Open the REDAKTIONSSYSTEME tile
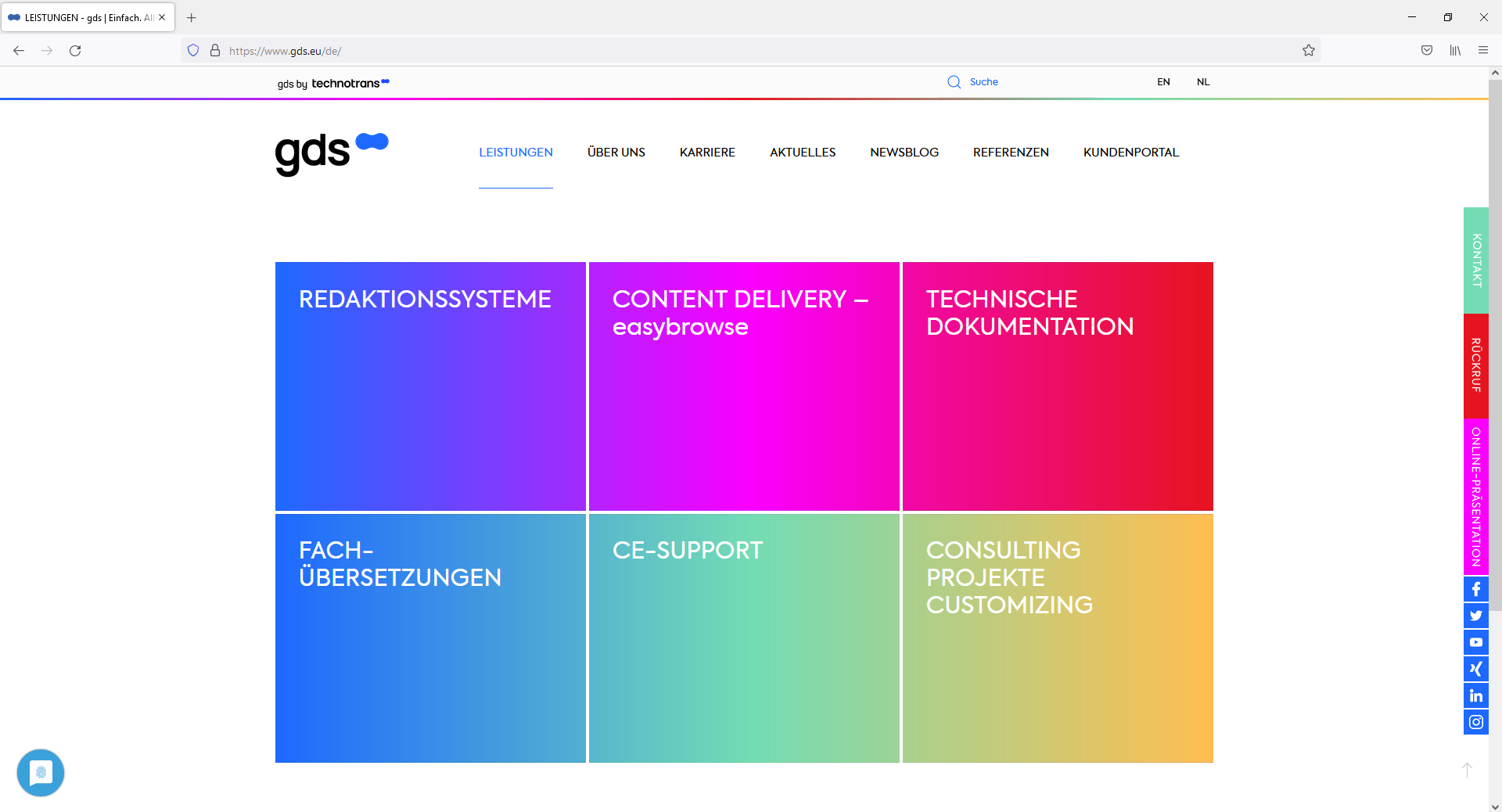This screenshot has height=812, width=1502. 430,386
